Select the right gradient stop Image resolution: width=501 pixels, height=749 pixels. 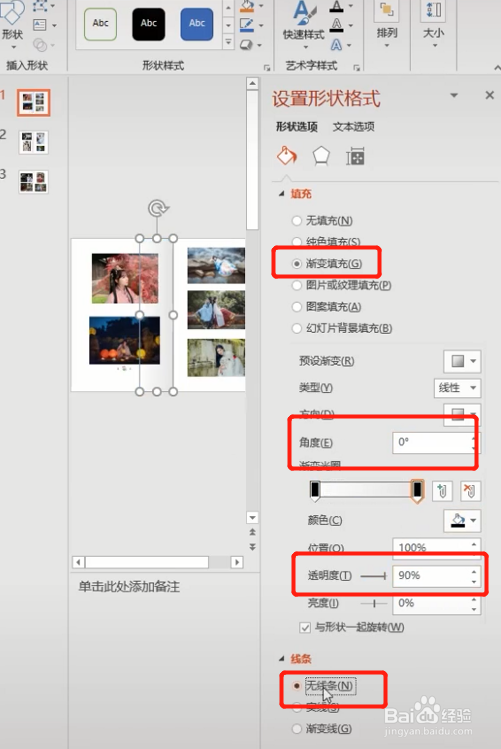tap(417, 491)
